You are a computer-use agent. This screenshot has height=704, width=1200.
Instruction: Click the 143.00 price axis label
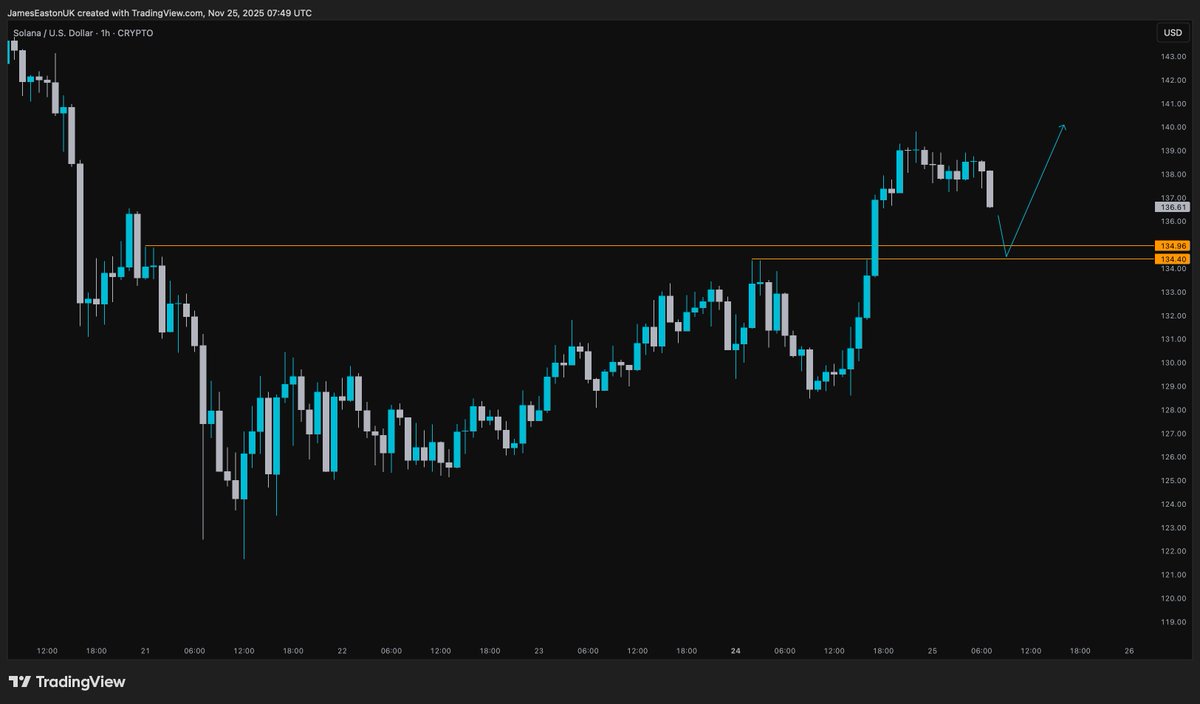click(1172, 56)
